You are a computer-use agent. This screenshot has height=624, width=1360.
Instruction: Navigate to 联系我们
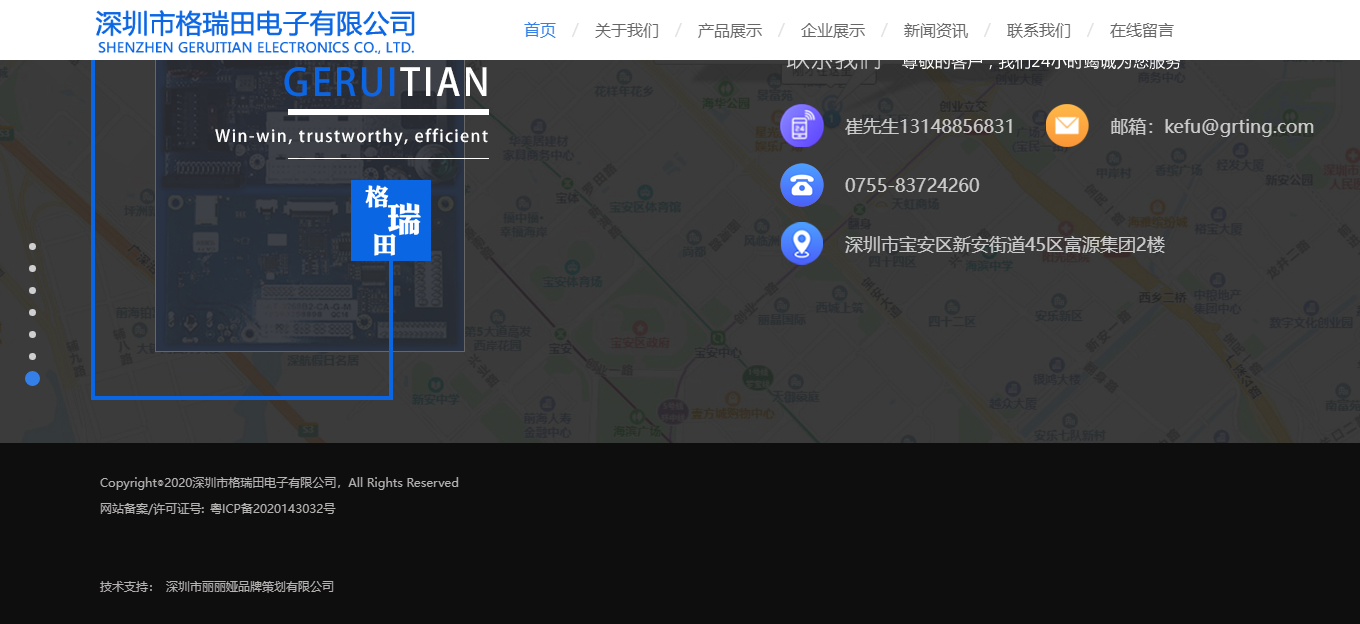coord(1039,30)
